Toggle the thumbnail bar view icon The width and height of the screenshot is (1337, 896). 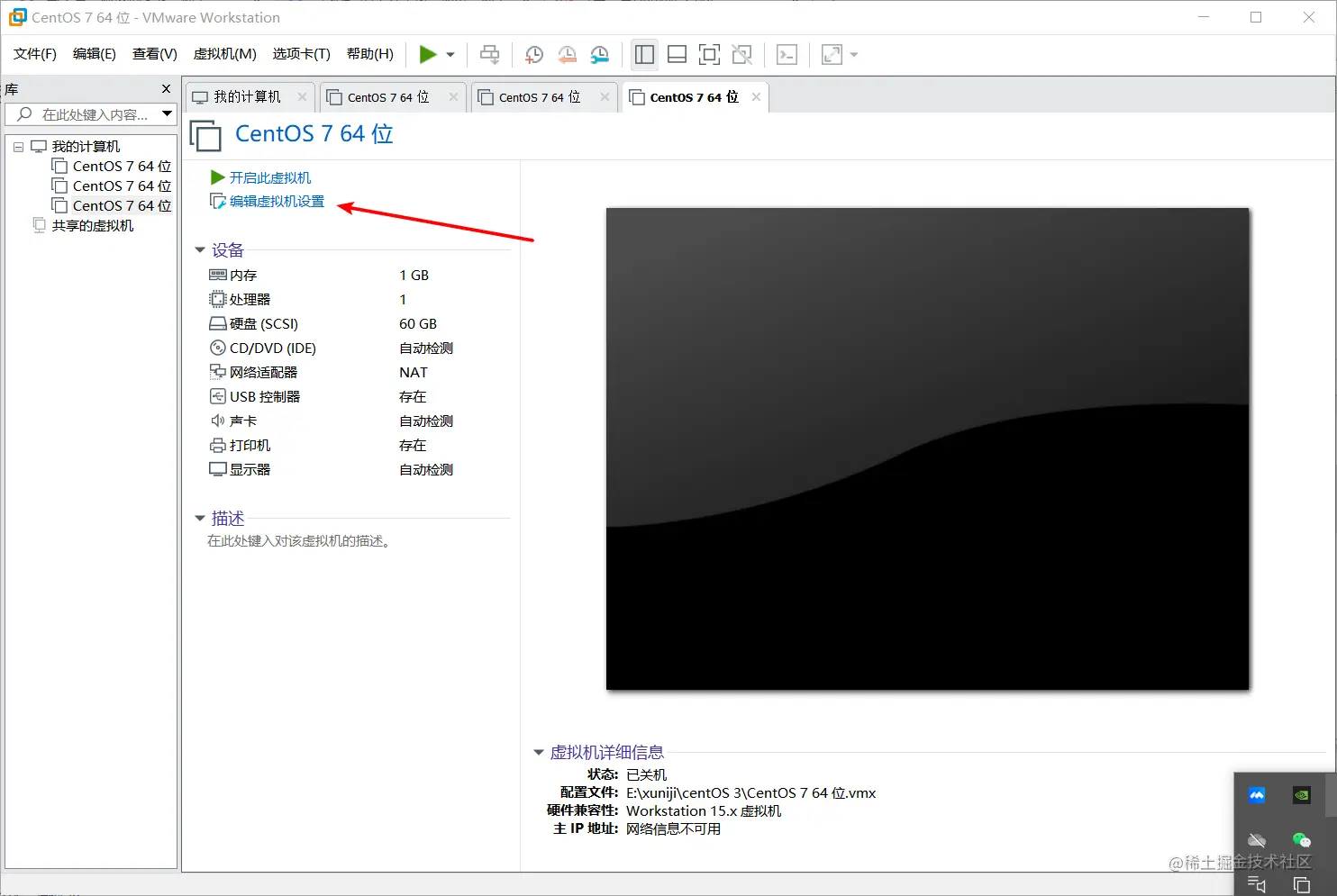click(677, 55)
